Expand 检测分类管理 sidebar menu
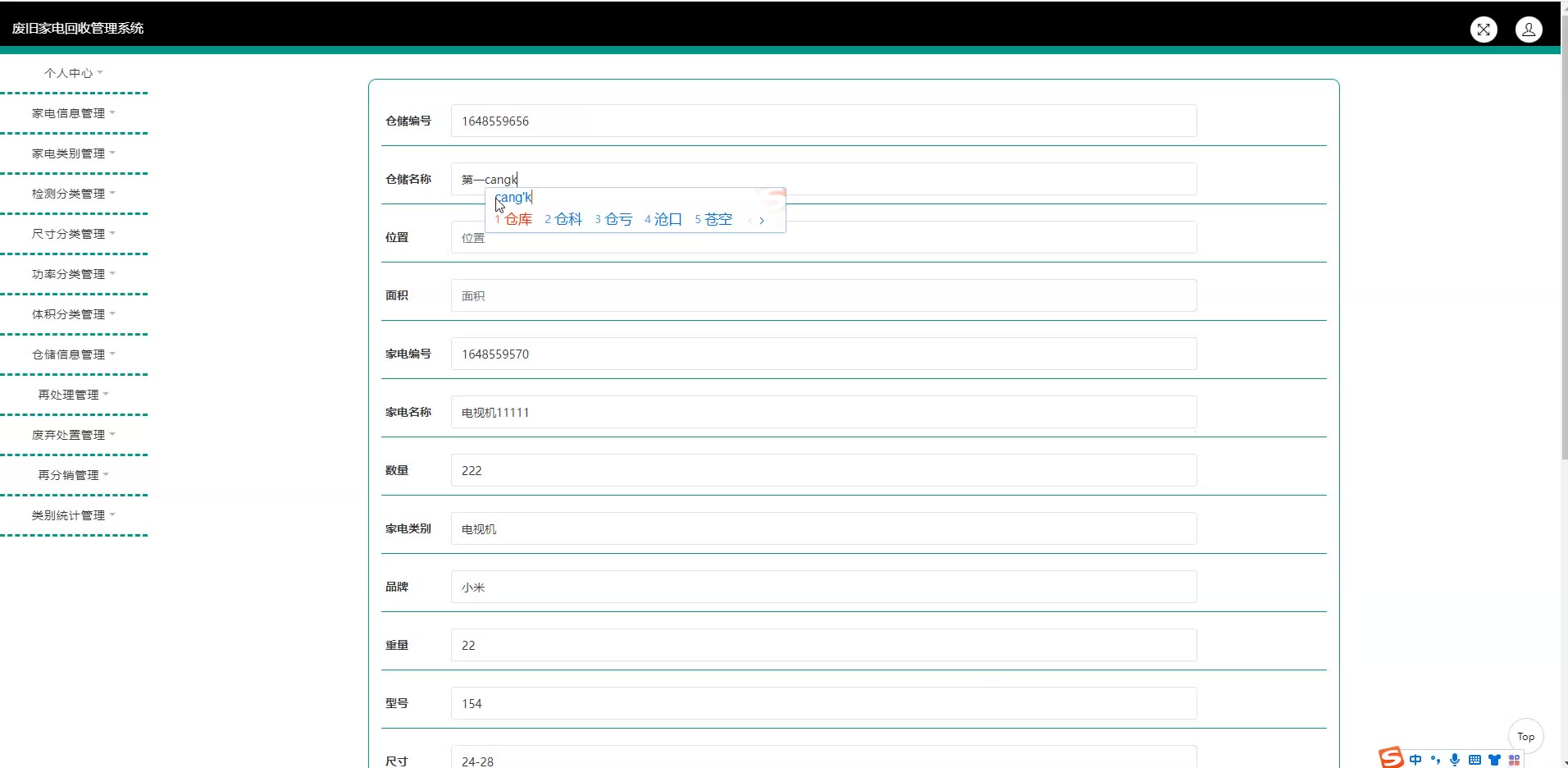The image size is (1568, 768). (74, 194)
